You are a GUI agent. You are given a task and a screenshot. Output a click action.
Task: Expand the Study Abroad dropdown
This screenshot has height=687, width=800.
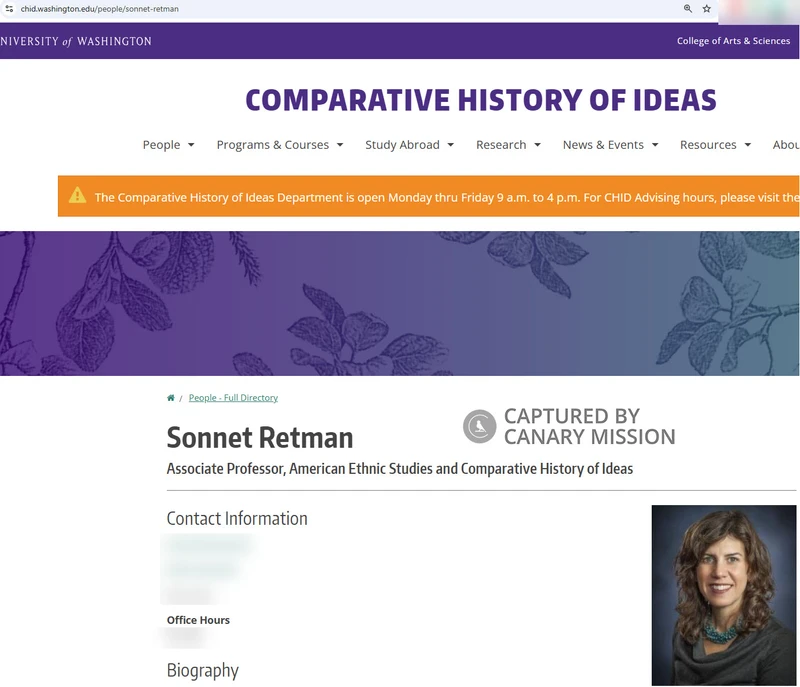409,145
